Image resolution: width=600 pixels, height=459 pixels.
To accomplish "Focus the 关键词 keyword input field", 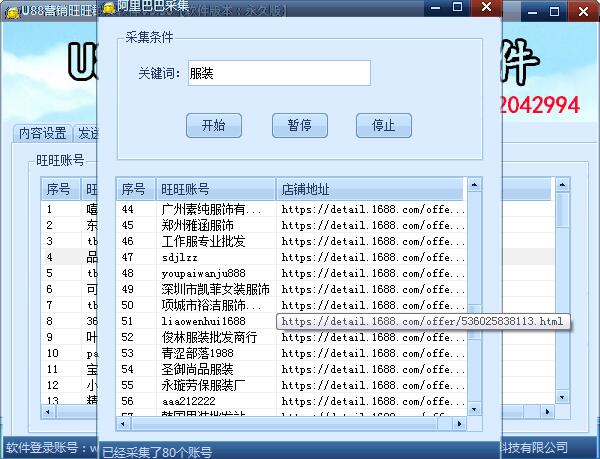I will [279, 73].
